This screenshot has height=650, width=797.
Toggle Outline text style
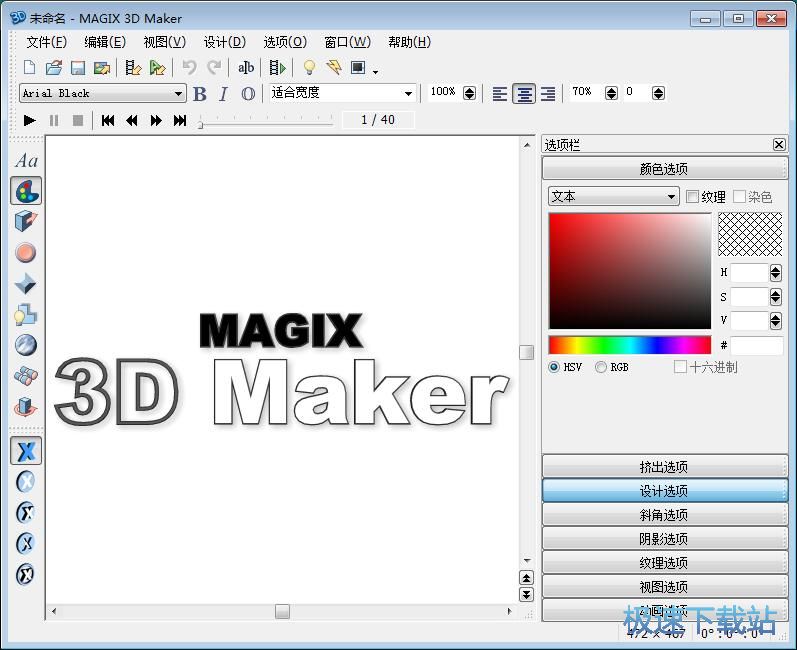tap(248, 94)
